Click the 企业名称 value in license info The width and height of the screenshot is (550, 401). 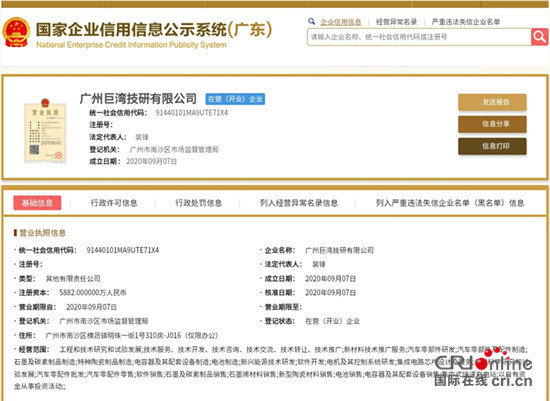coord(339,250)
